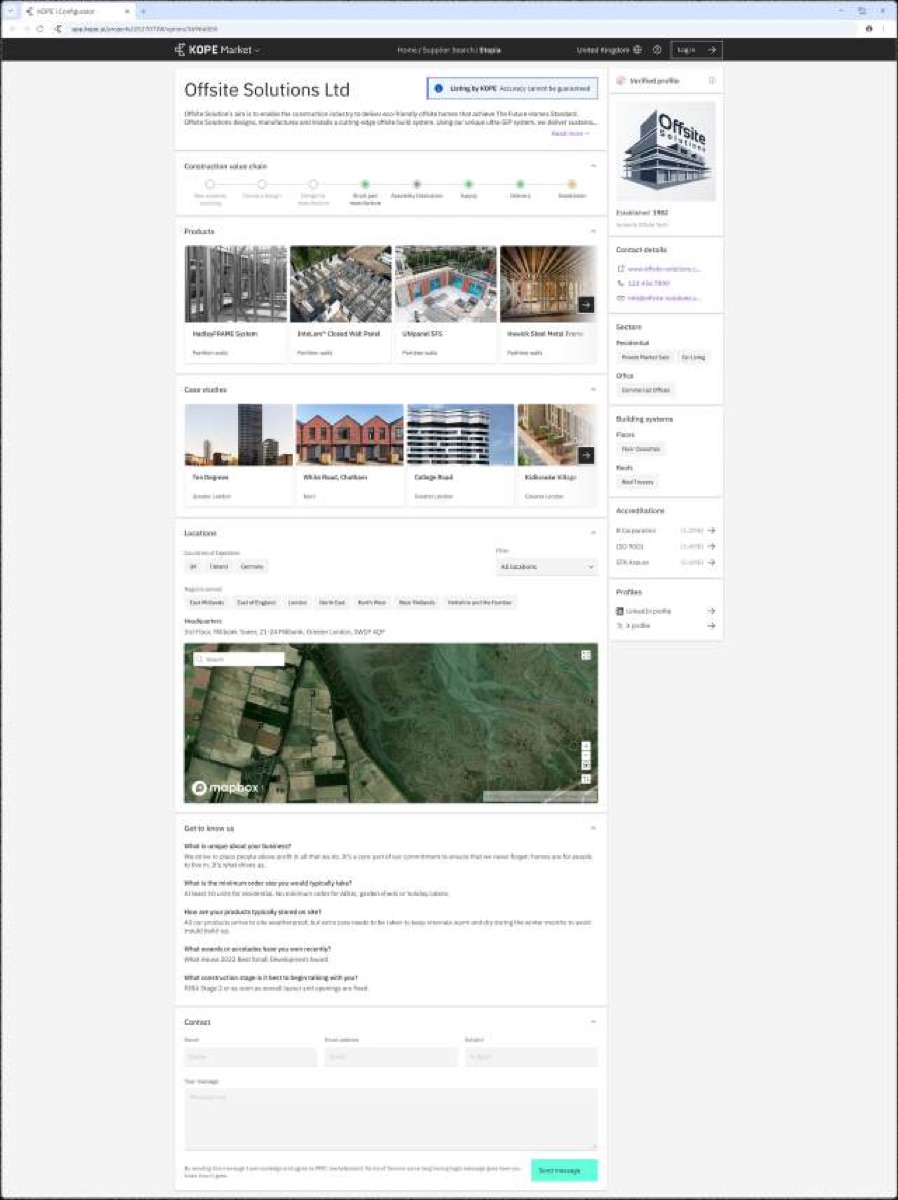Select the London region chip
This screenshot has width=898, height=1200.
click(x=297, y=603)
